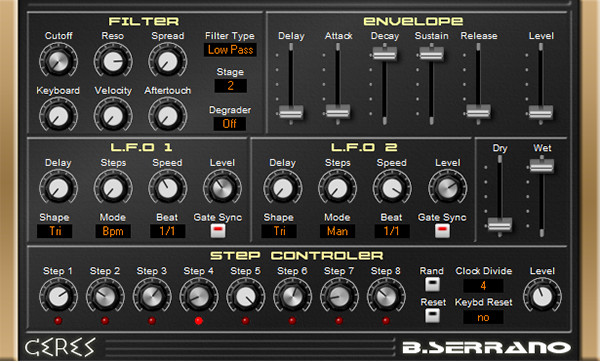
Task: Click the red LED under Step 6
Action: click(292, 321)
